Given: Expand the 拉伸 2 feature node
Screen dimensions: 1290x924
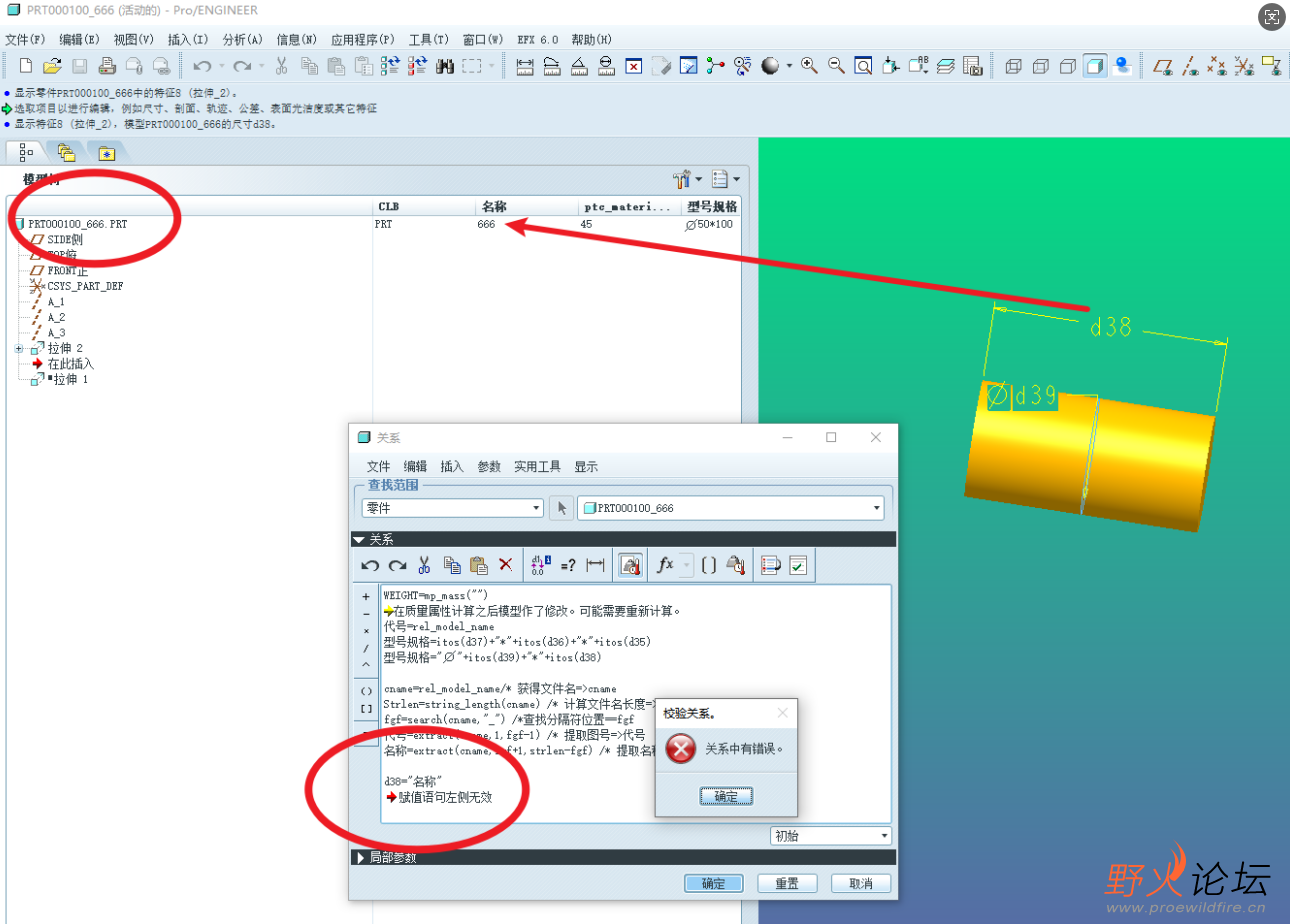Looking at the screenshot, I should 20,348.
